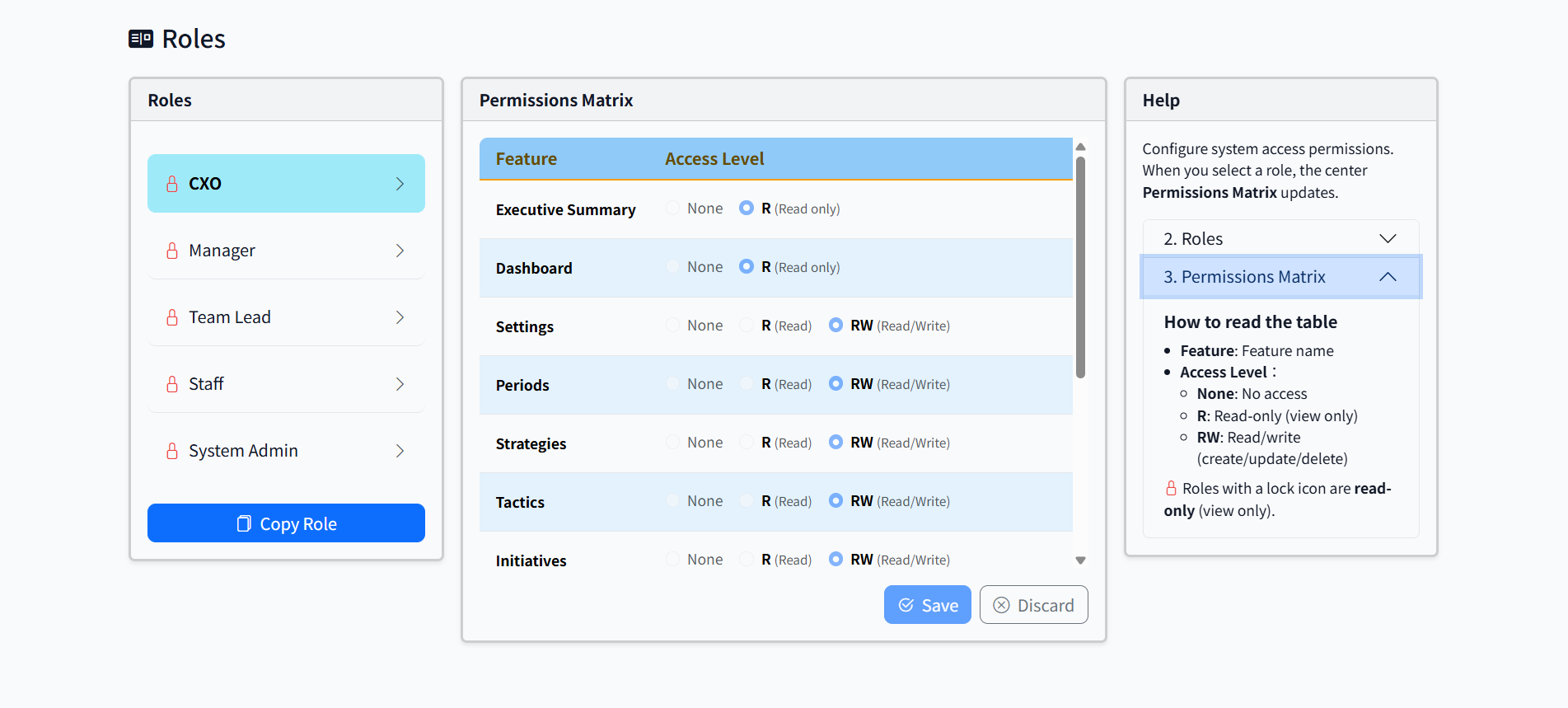The width and height of the screenshot is (1568, 708).
Task: Set Settings feature to R (Read)
Action: [x=747, y=325]
